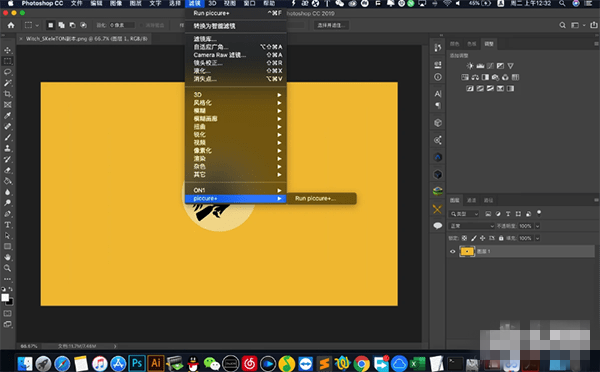Expand the opacity 100% dropdown arrow
This screenshot has width=600, height=372.
click(x=537, y=226)
